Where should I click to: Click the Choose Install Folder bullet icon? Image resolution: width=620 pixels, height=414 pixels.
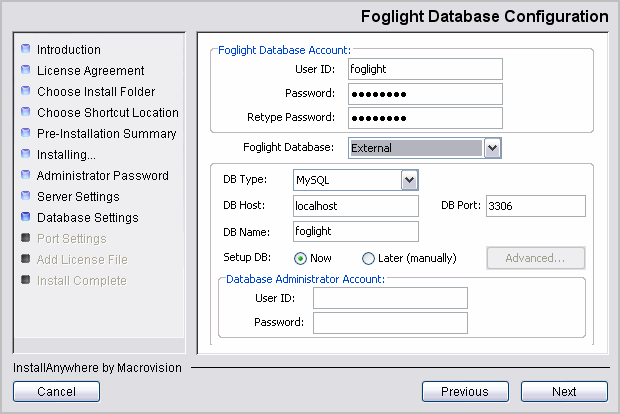pyautogui.click(x=26, y=92)
